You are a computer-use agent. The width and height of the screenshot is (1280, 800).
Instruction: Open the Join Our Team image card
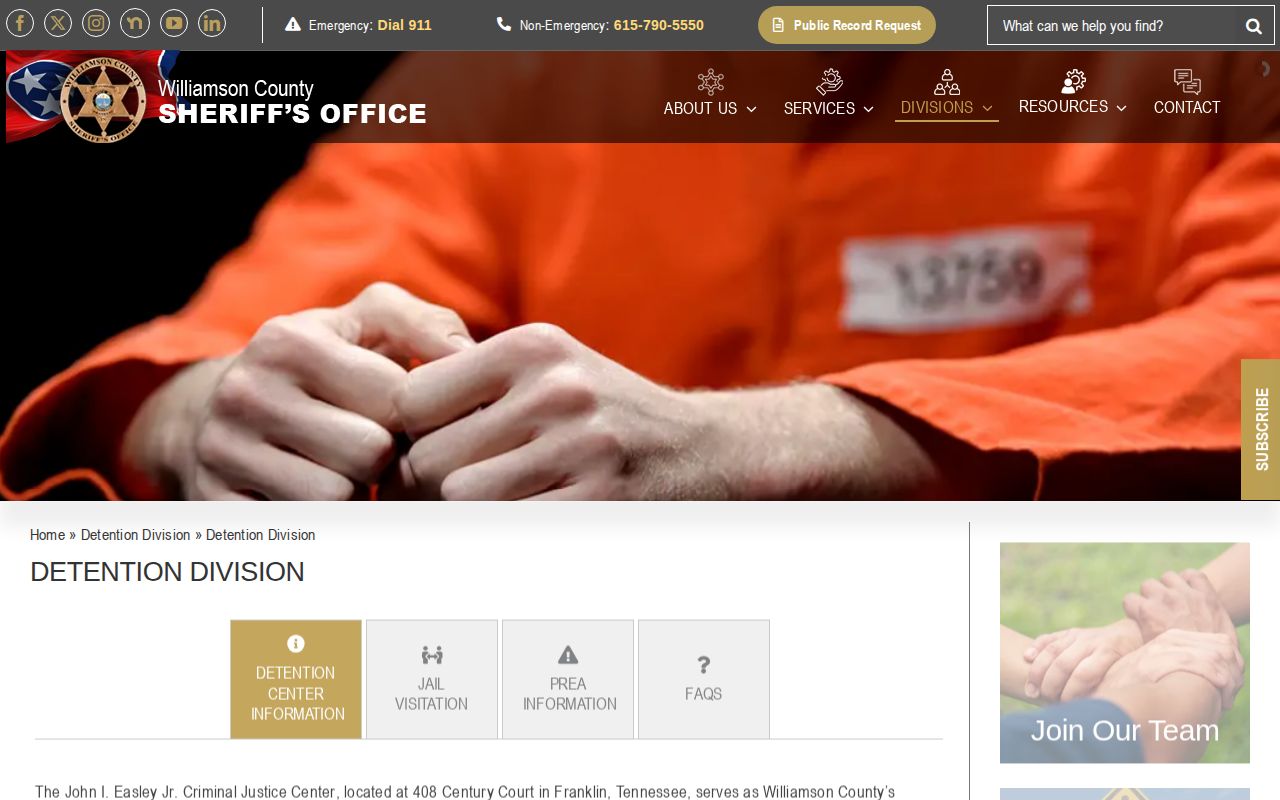(1125, 653)
